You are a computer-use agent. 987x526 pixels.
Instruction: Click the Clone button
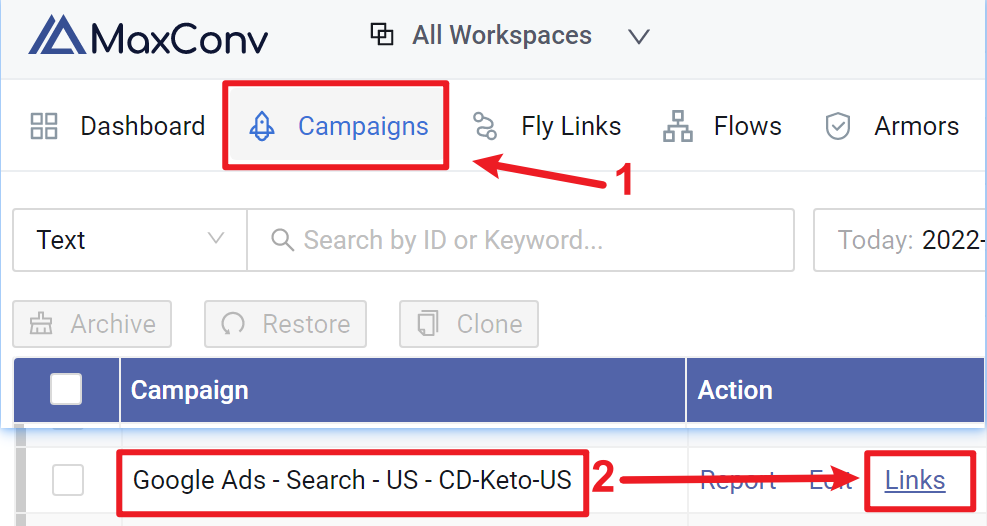[469, 324]
